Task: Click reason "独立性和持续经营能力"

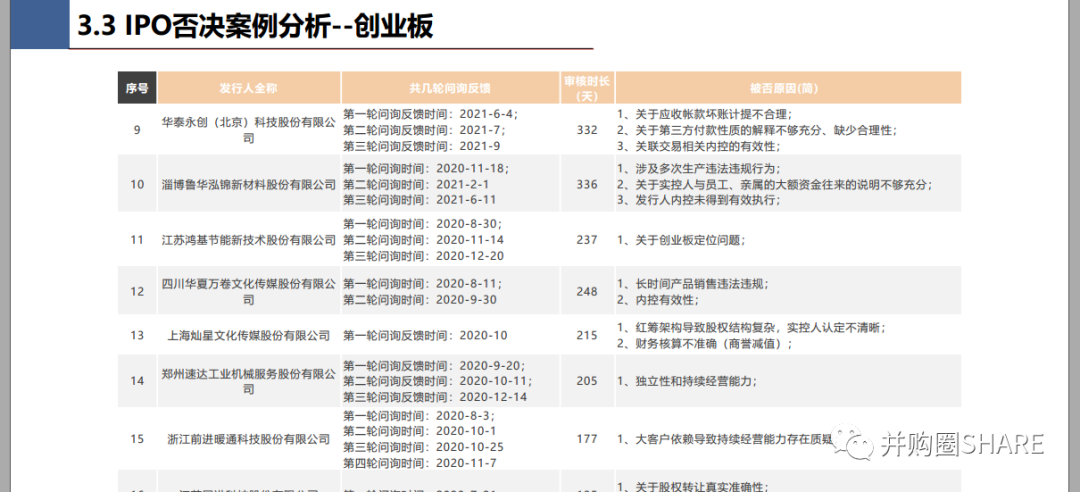Action: (x=687, y=381)
